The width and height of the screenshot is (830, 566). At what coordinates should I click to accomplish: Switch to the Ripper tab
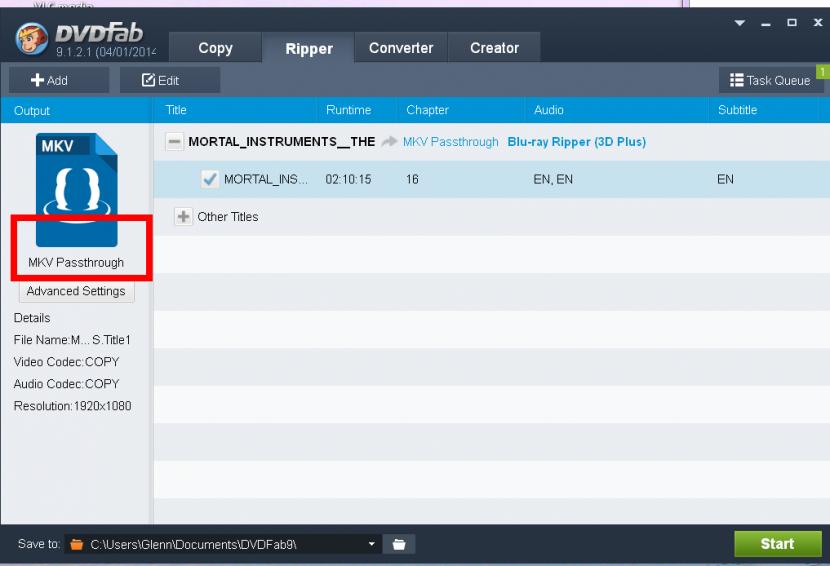click(x=309, y=48)
